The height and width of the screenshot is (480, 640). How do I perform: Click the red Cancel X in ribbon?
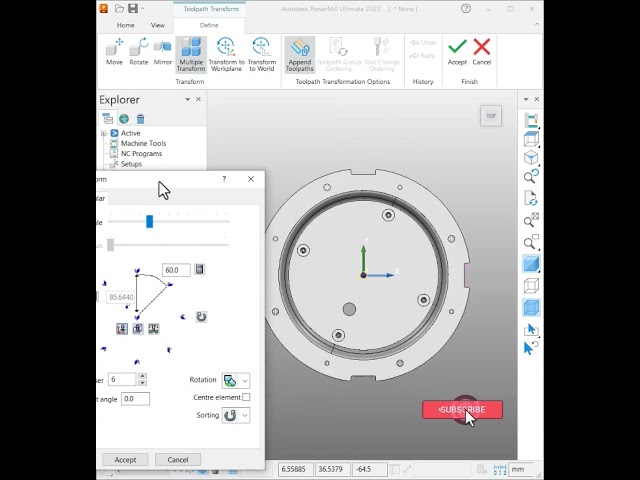tap(482, 52)
